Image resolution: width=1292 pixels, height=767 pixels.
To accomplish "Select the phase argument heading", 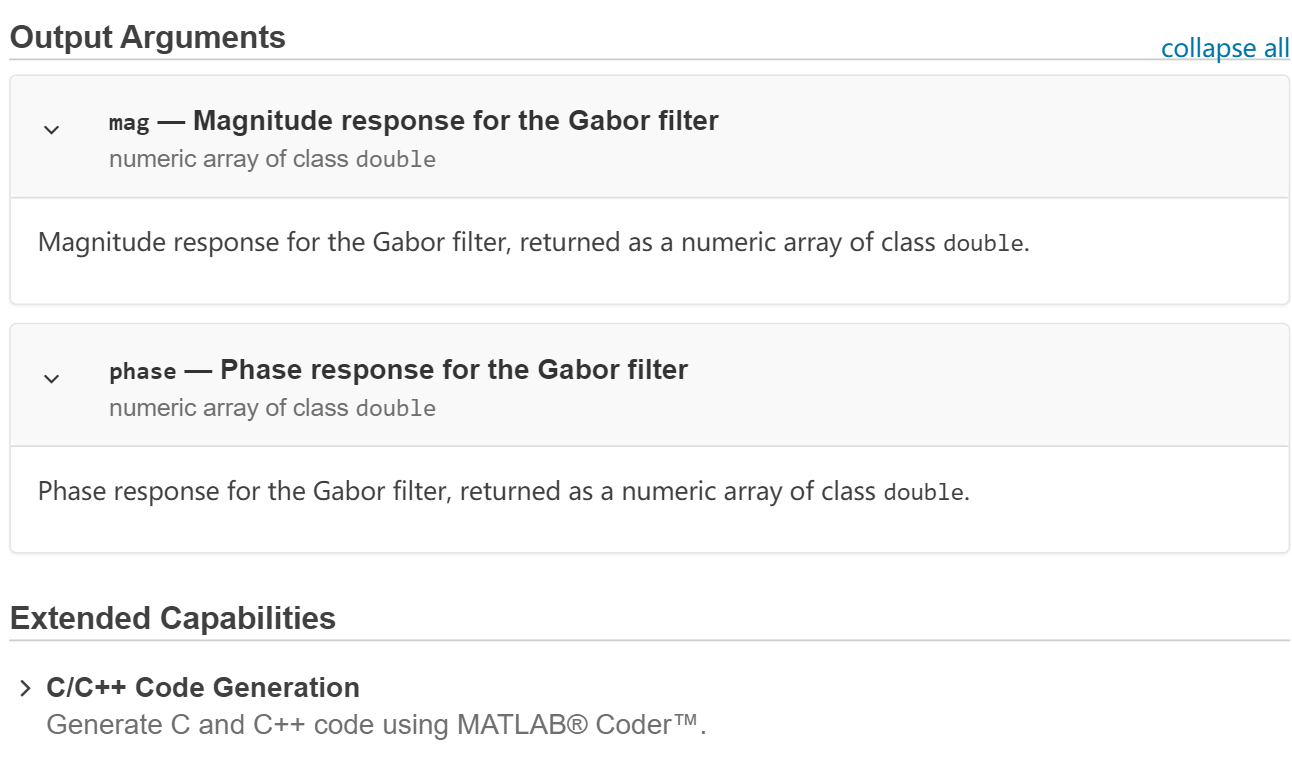I will 398,369.
